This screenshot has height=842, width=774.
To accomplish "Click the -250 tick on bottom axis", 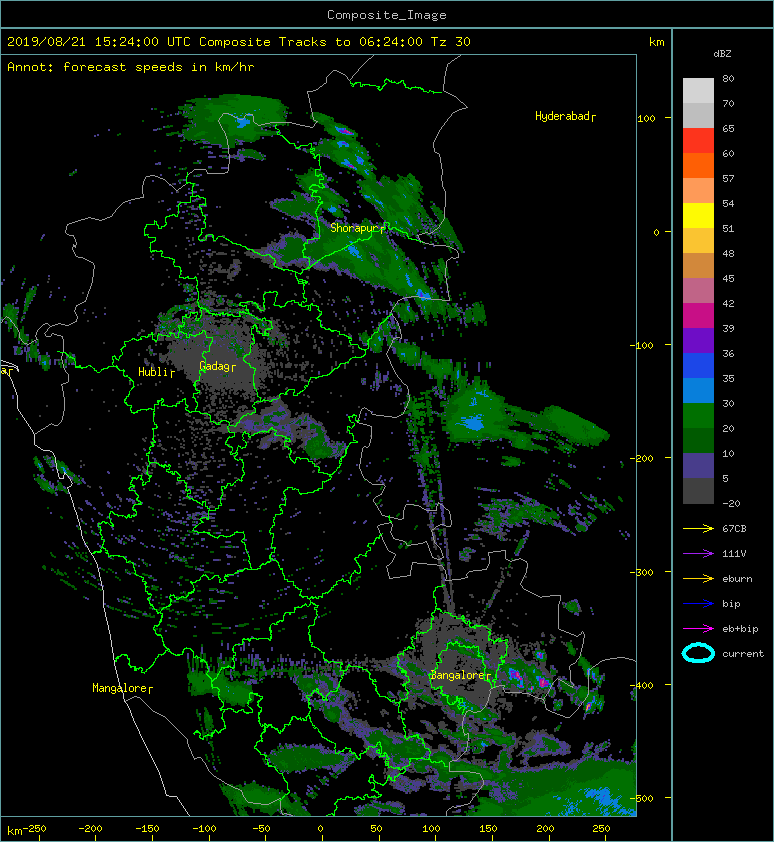I will 36,829.
